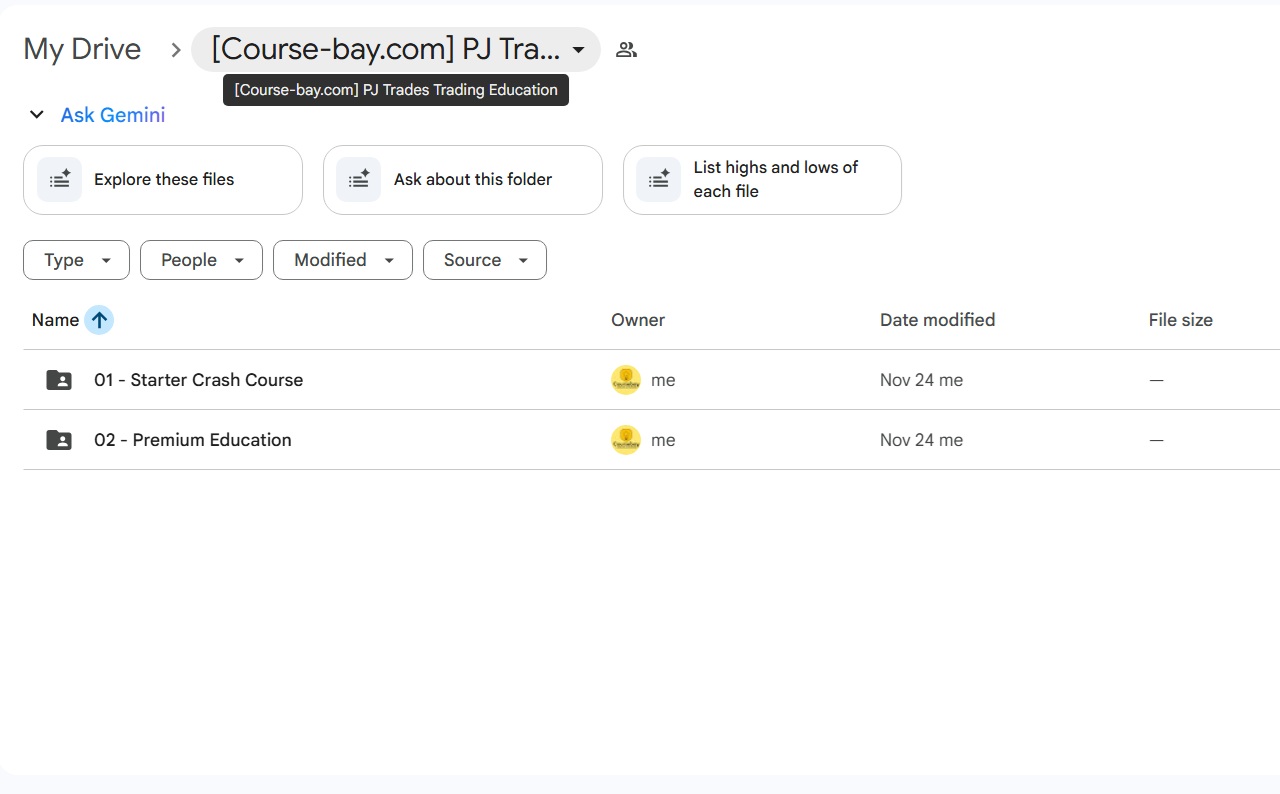The width and height of the screenshot is (1280, 794).
Task: Open the Source filter dropdown
Action: click(x=485, y=260)
